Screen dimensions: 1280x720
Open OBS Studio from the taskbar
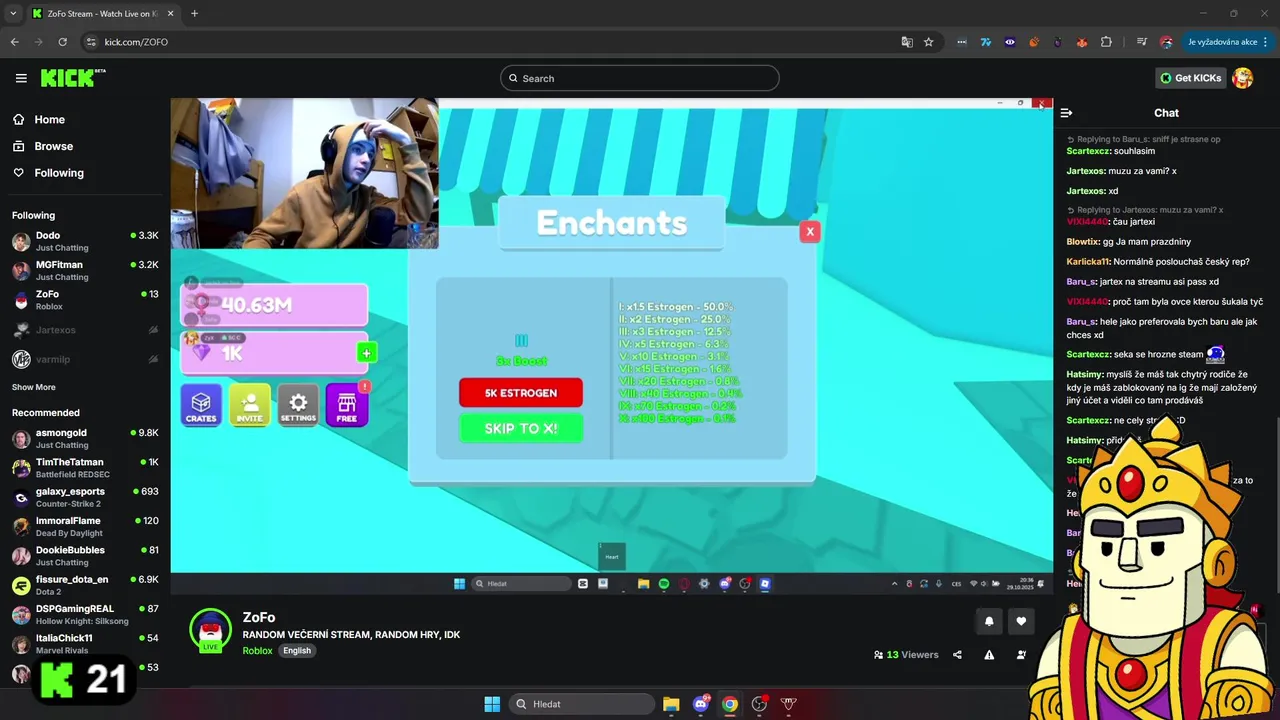click(x=759, y=704)
